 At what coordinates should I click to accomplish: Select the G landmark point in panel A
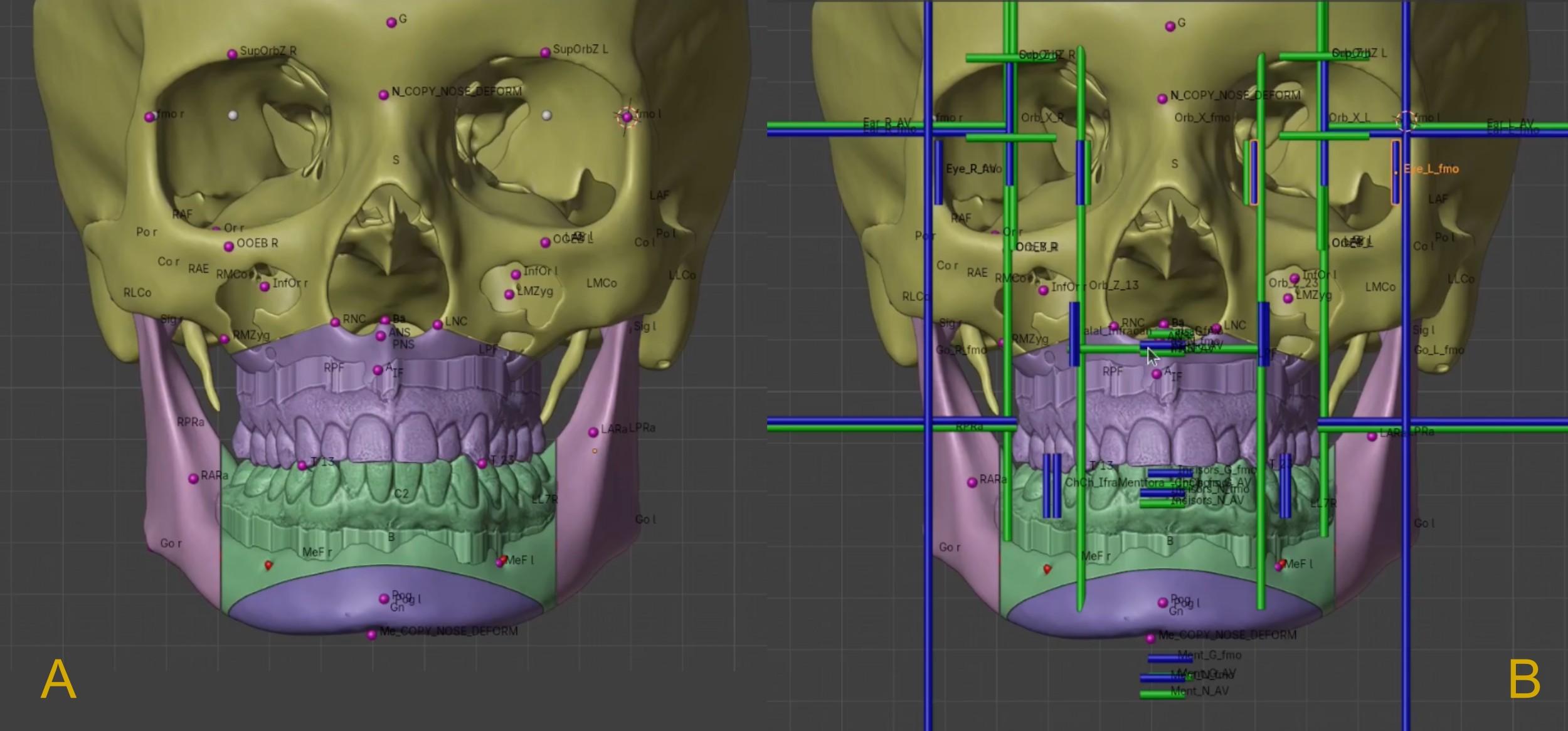(x=391, y=23)
